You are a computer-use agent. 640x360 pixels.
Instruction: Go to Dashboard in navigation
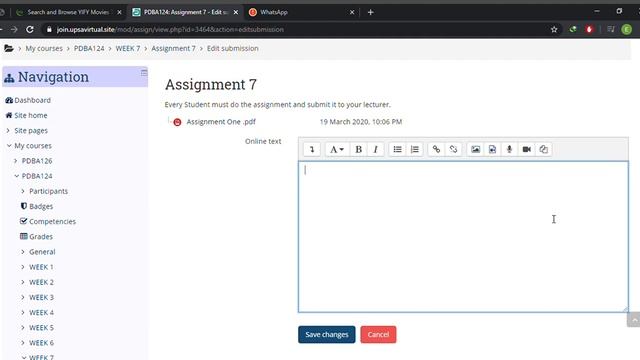(32, 100)
